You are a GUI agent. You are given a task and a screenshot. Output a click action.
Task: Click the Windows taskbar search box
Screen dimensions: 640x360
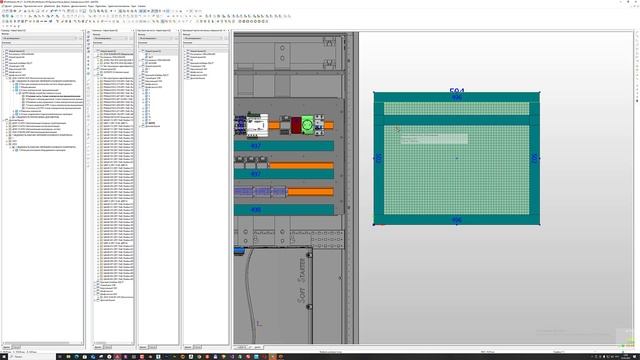(x=32, y=357)
